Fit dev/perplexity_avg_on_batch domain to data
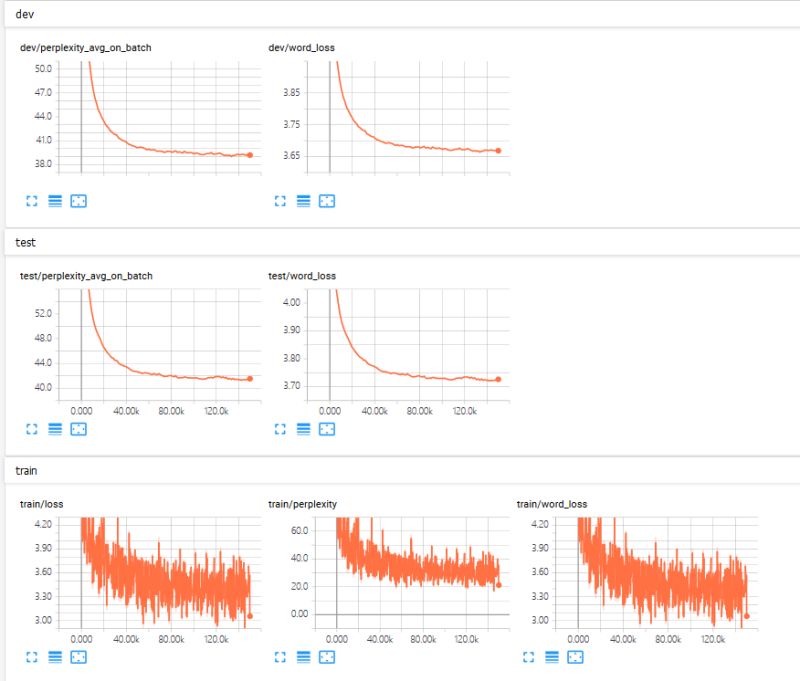The width and height of the screenshot is (800, 681). point(77,200)
